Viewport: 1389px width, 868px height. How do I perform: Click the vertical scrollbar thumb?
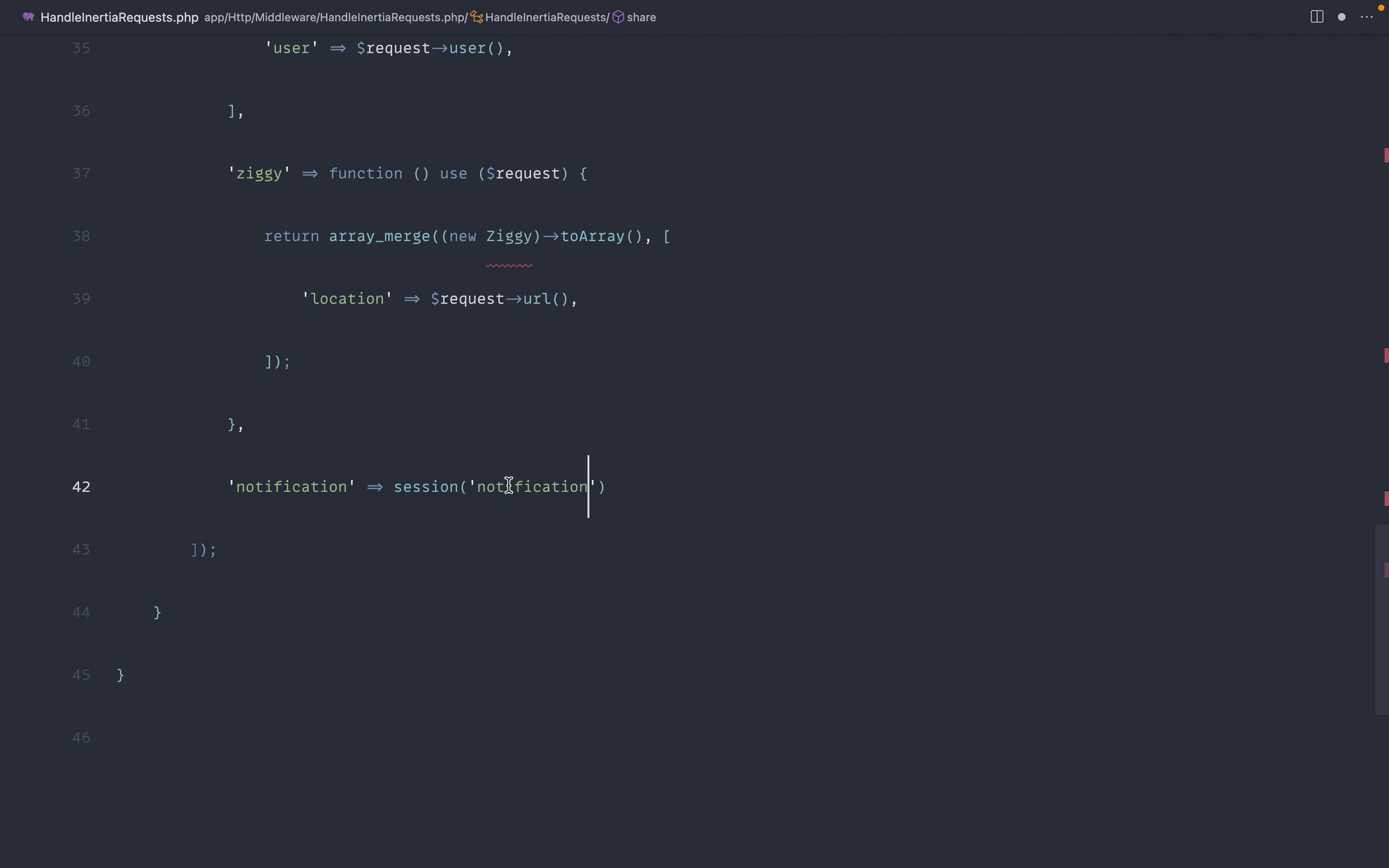(x=1382, y=620)
